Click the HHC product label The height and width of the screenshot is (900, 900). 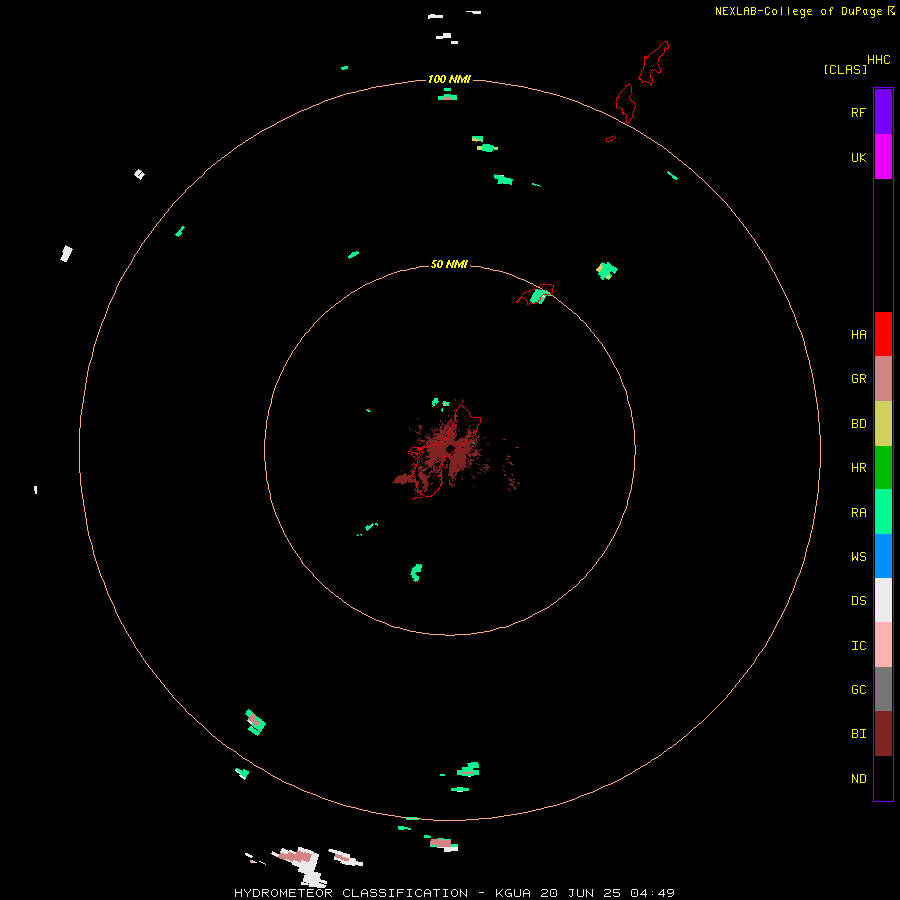click(x=878, y=60)
